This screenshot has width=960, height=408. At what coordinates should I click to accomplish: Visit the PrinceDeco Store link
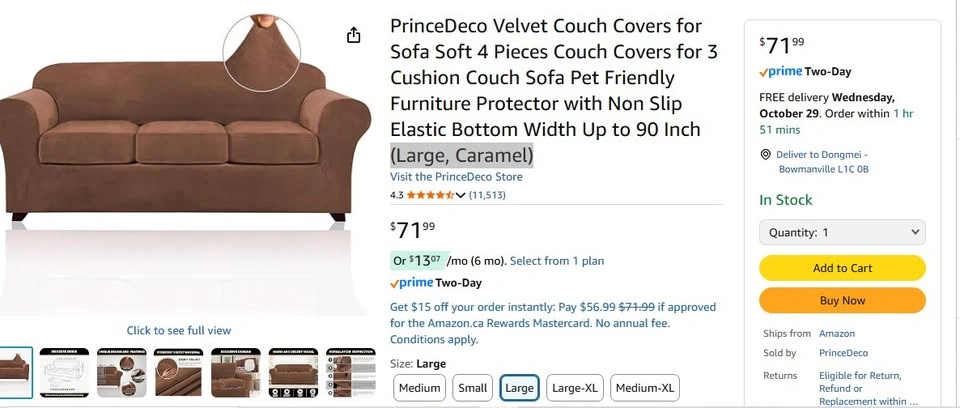point(456,177)
